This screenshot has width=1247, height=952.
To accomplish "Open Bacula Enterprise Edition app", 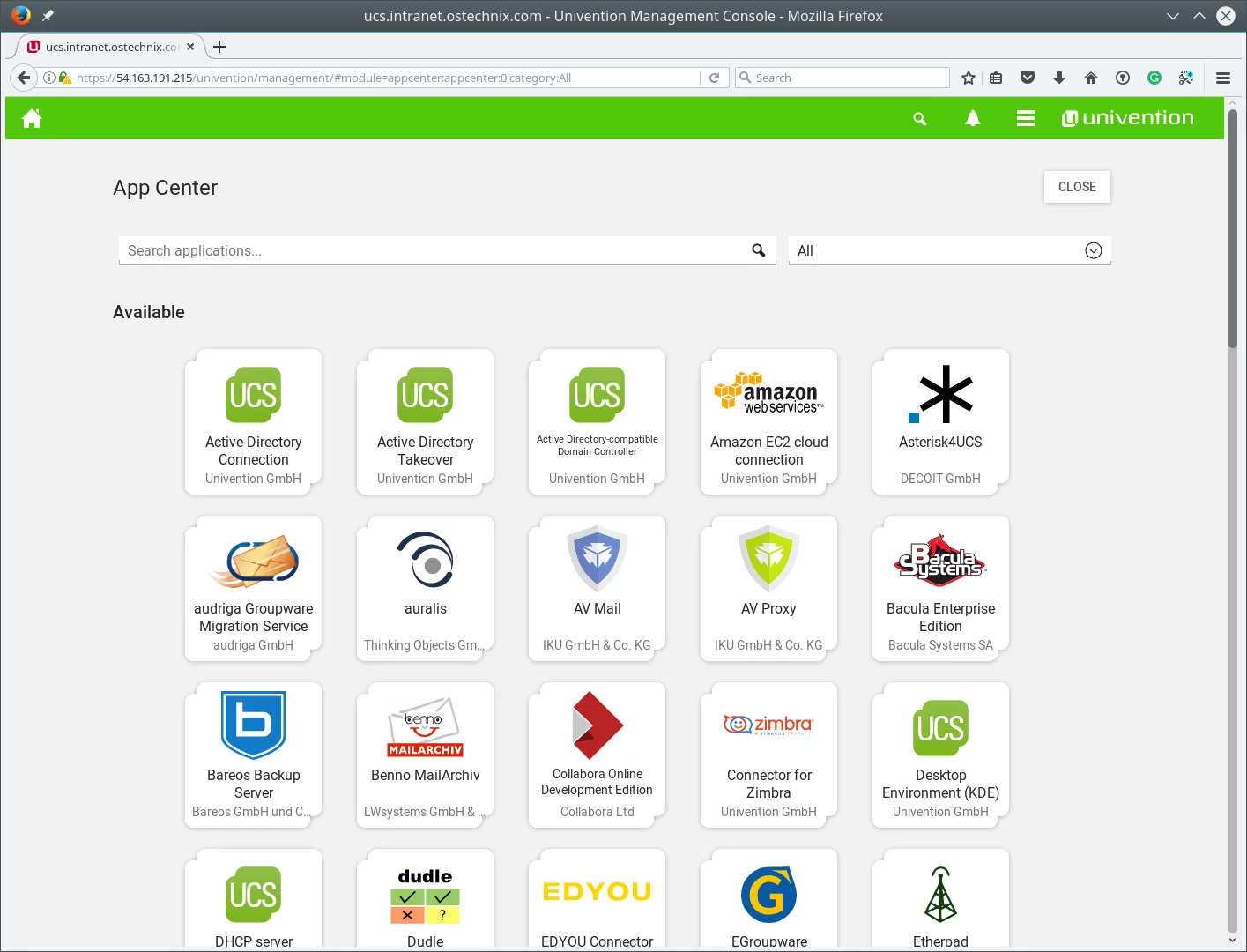I will [x=940, y=588].
